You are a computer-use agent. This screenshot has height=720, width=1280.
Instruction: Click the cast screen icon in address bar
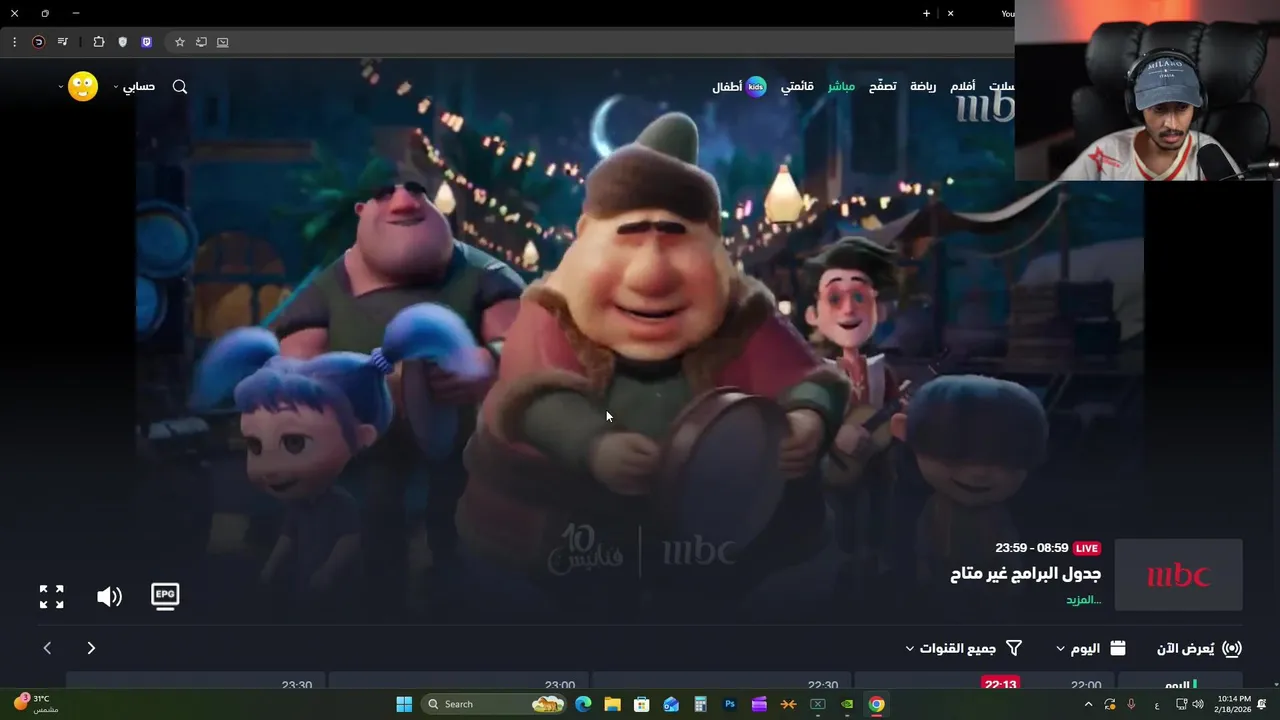coord(222,42)
